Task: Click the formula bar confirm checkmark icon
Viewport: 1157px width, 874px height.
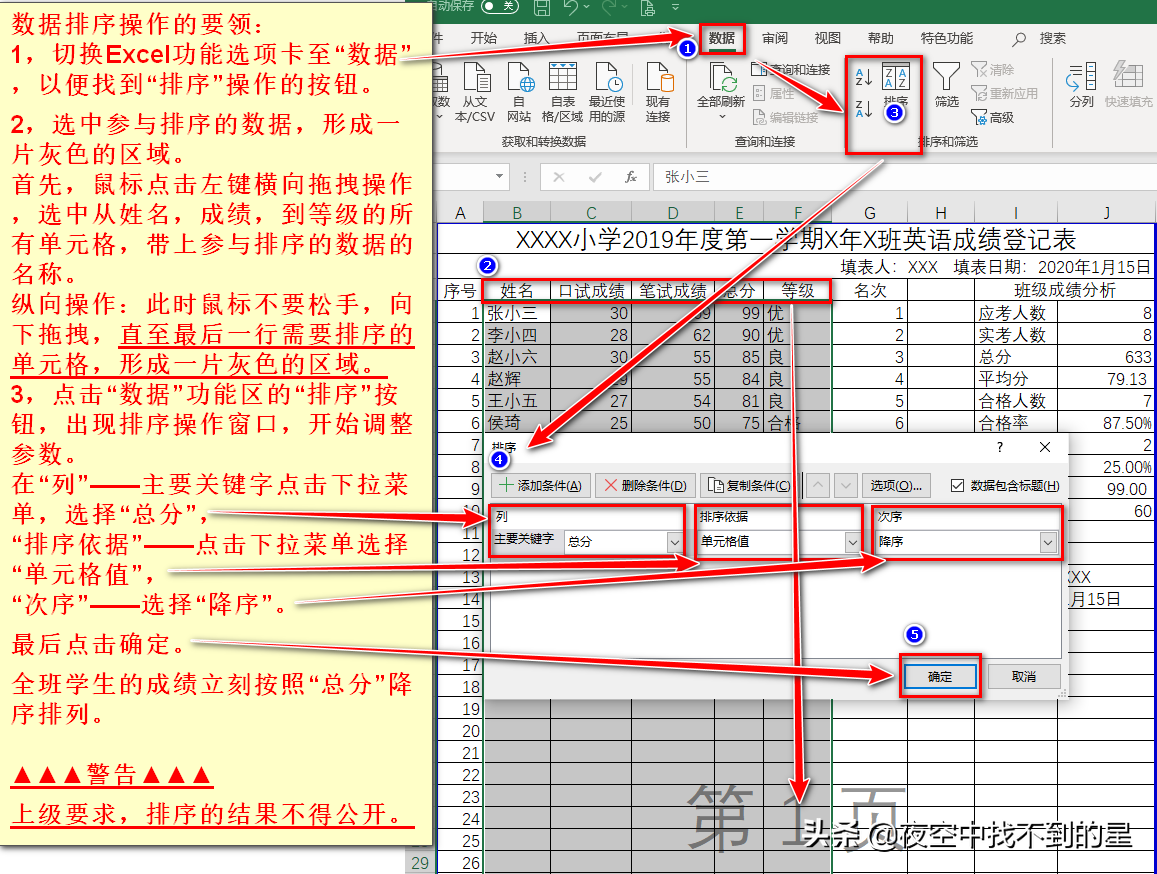Action: tap(595, 176)
